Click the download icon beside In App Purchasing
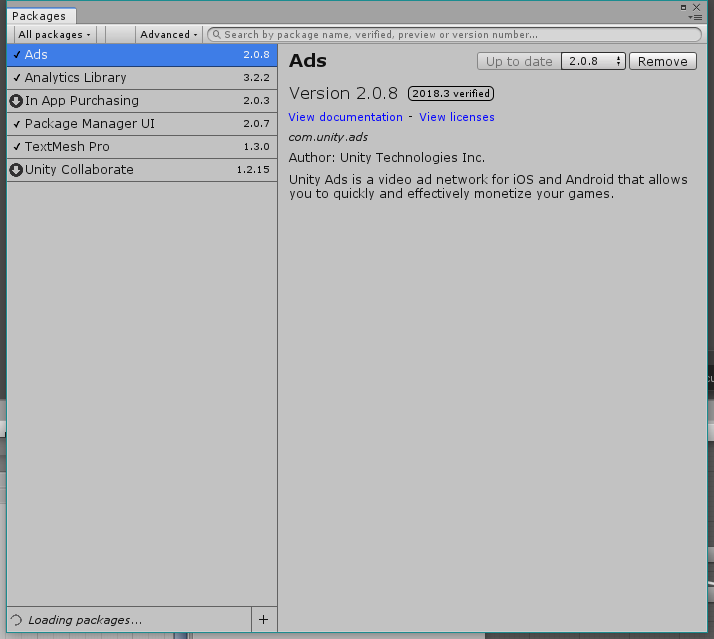Screen dimensions: 714x639 [16, 101]
